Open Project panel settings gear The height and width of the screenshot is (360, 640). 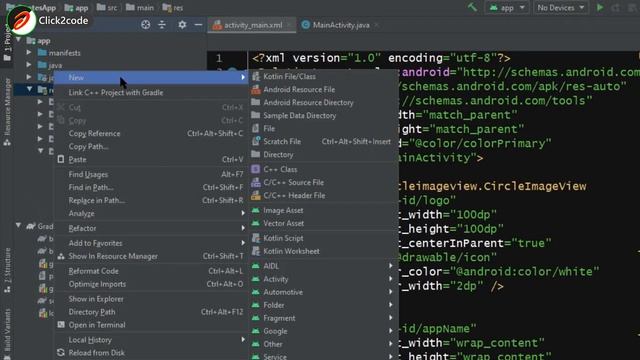point(182,25)
